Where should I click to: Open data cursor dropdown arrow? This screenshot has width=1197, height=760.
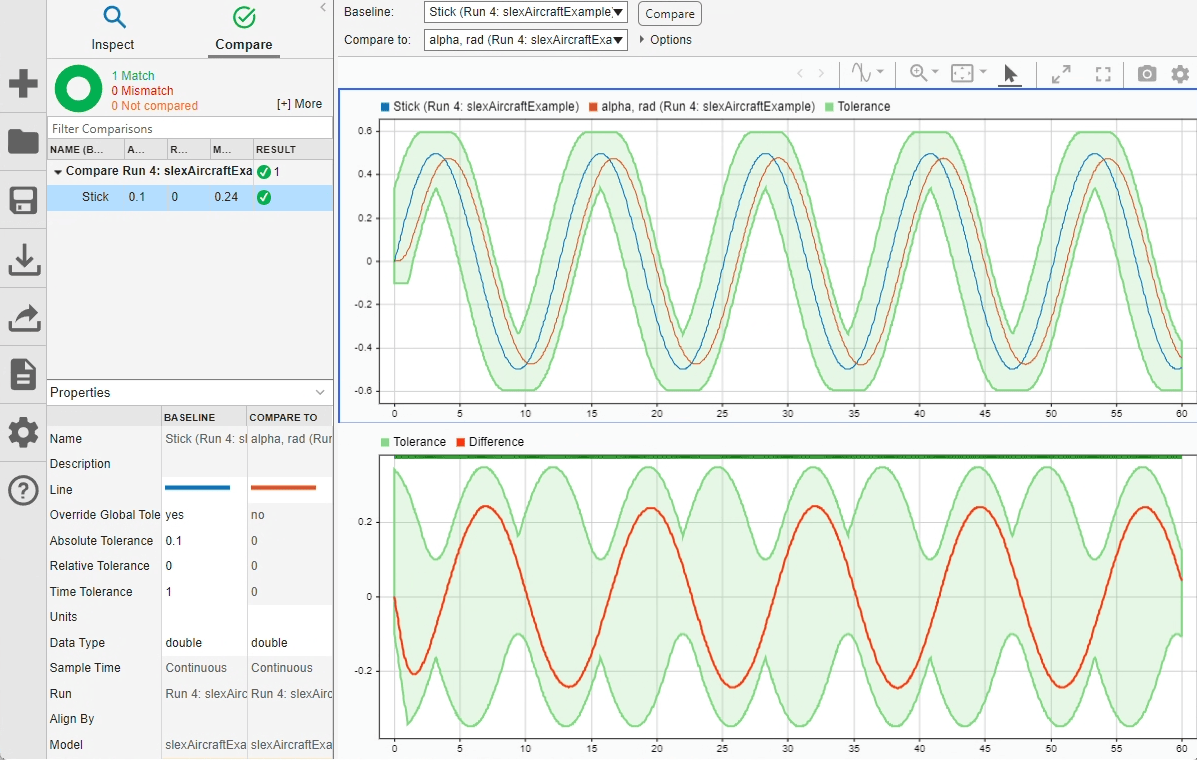coord(880,72)
